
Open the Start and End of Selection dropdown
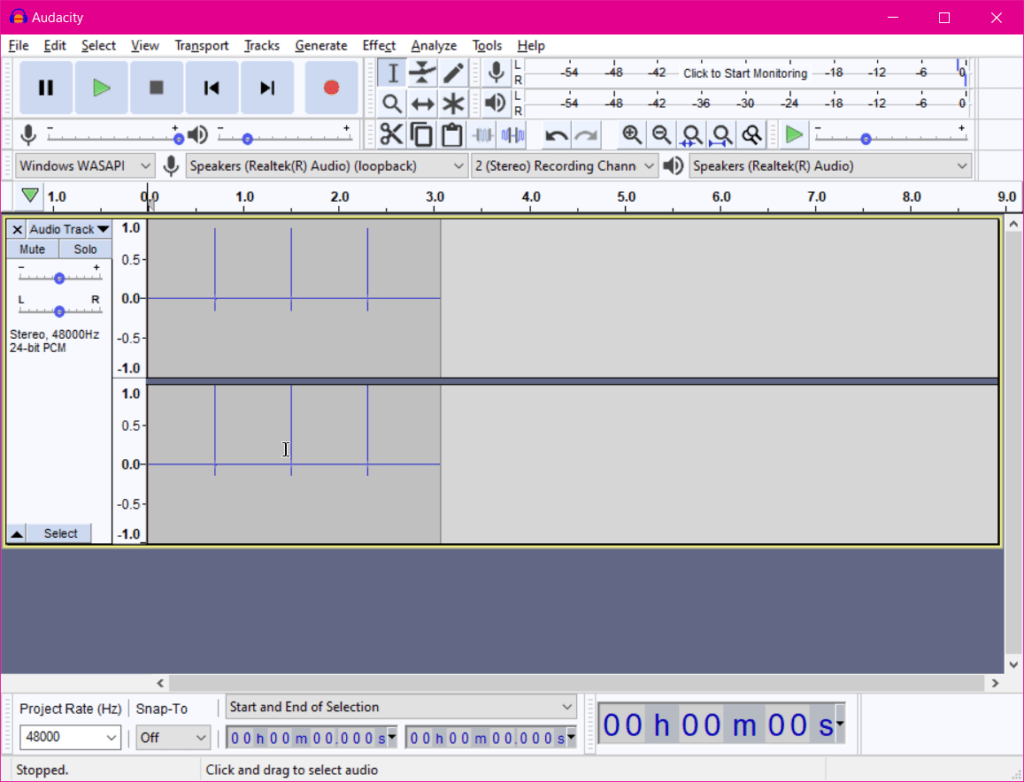tap(401, 707)
